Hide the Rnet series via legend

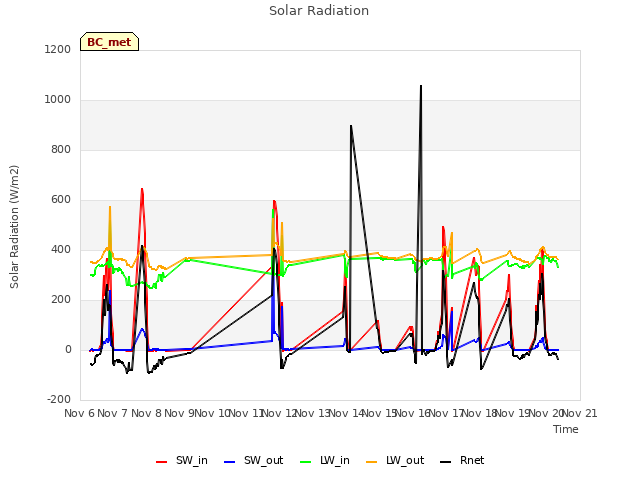point(462,460)
